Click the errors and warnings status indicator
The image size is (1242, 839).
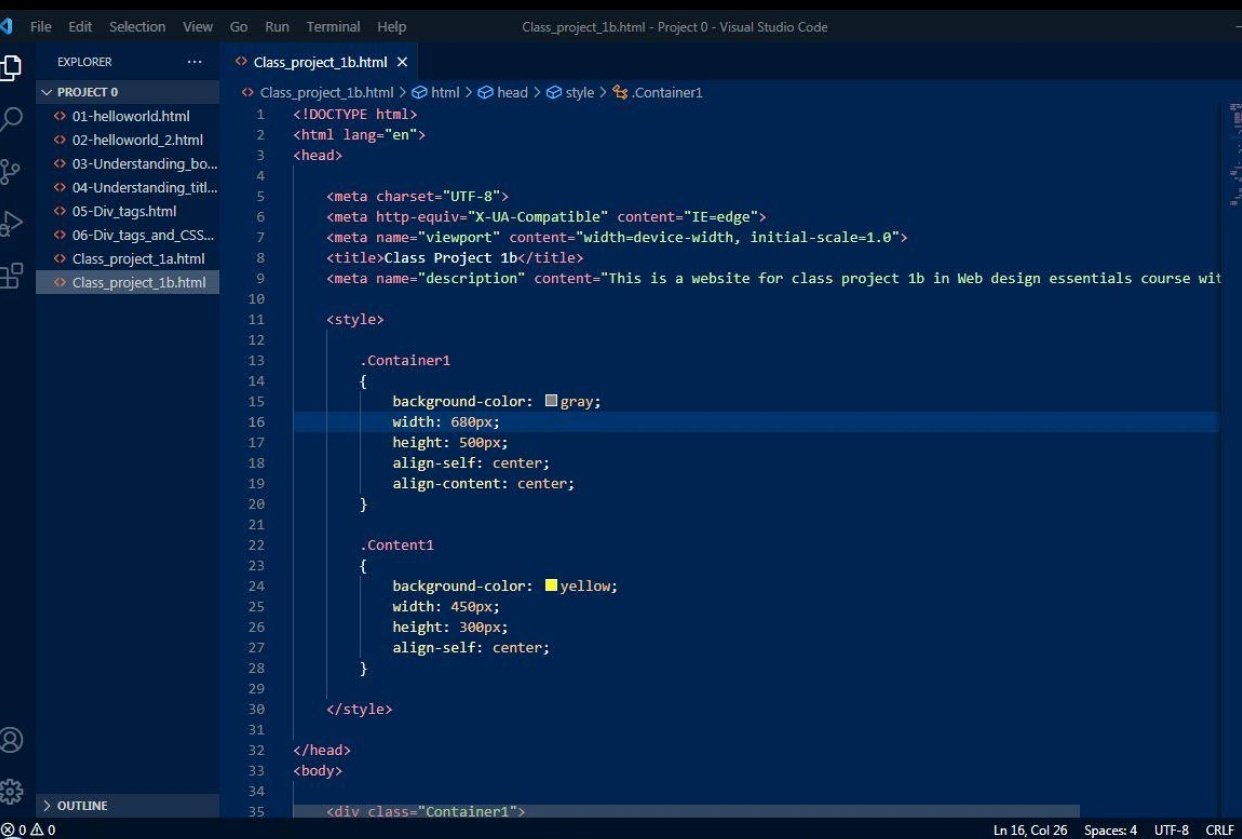pos(28,830)
